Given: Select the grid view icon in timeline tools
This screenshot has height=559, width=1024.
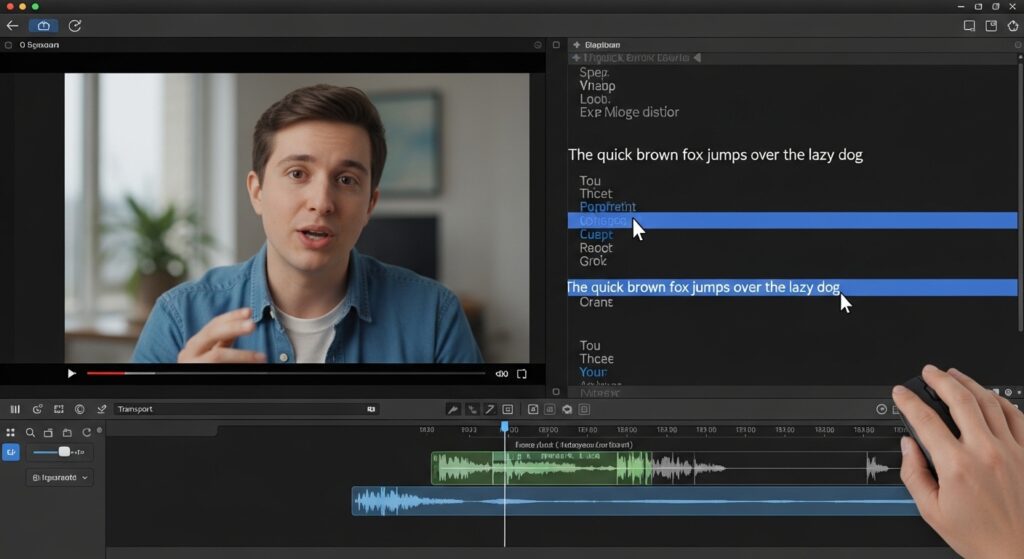Looking at the screenshot, I should pyautogui.click(x=11, y=433).
